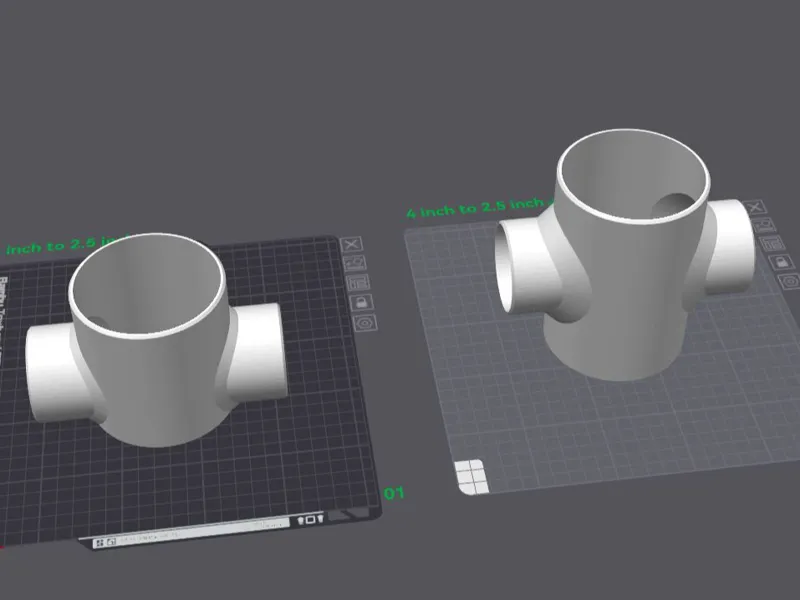Arrange objects on the light plate
Screen dimensions: 800x600
coord(772,243)
